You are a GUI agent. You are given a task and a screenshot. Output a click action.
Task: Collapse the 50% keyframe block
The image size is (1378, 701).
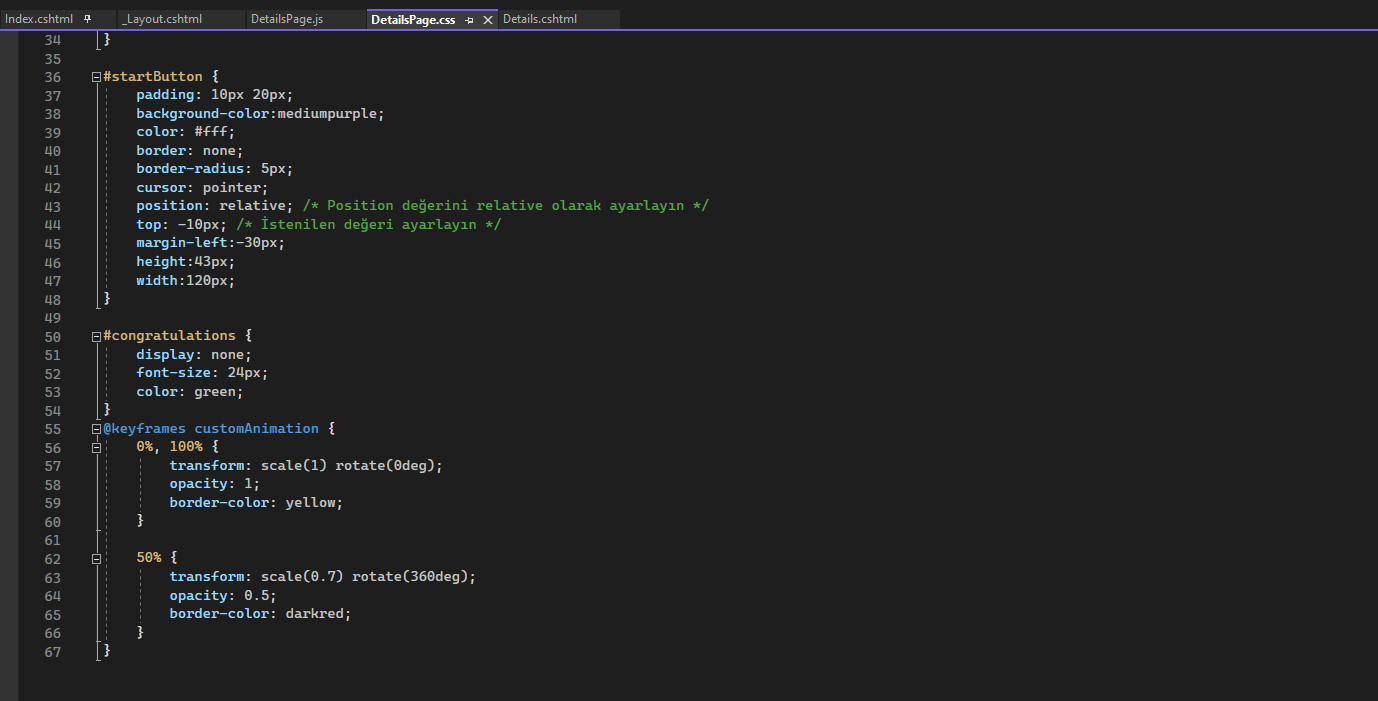pyautogui.click(x=97, y=559)
